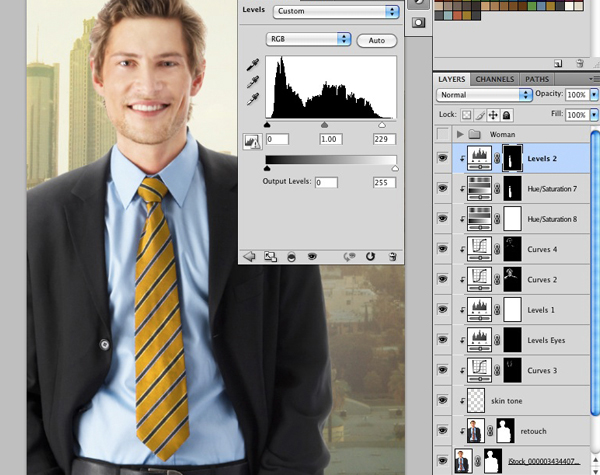Show the Woman layer group
Viewport: 600px width, 475px height.
point(443,134)
